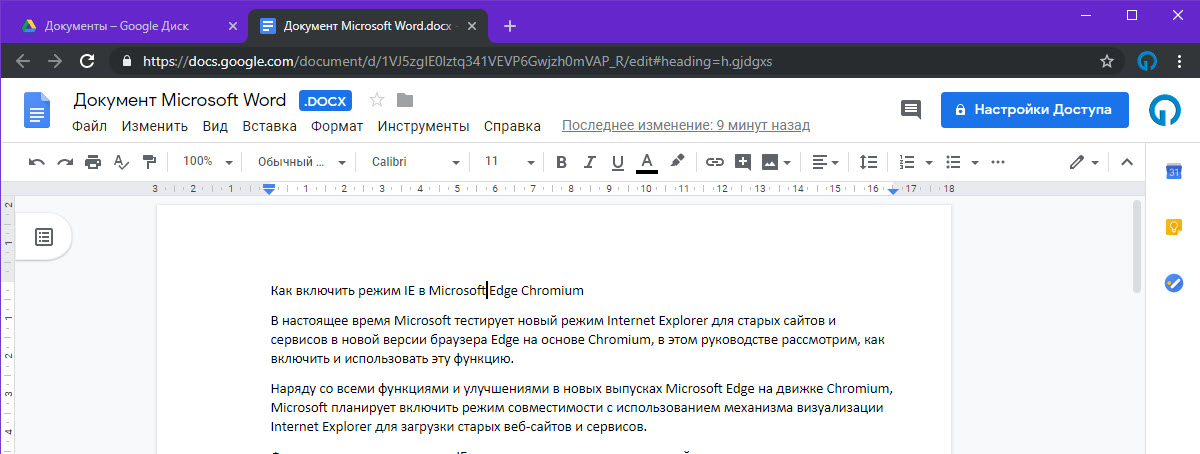1200x454 pixels.
Task: Open the text color picker
Action: click(x=646, y=162)
